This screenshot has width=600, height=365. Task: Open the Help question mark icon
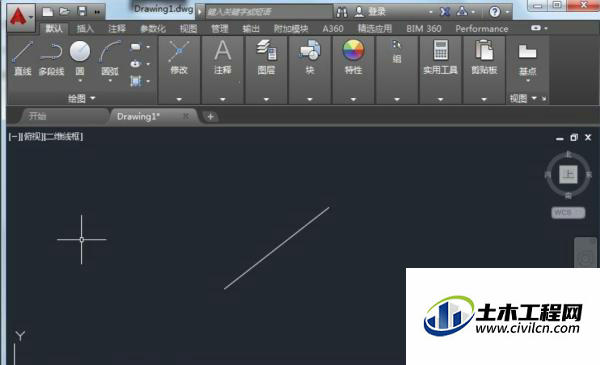pyautogui.click(x=494, y=12)
